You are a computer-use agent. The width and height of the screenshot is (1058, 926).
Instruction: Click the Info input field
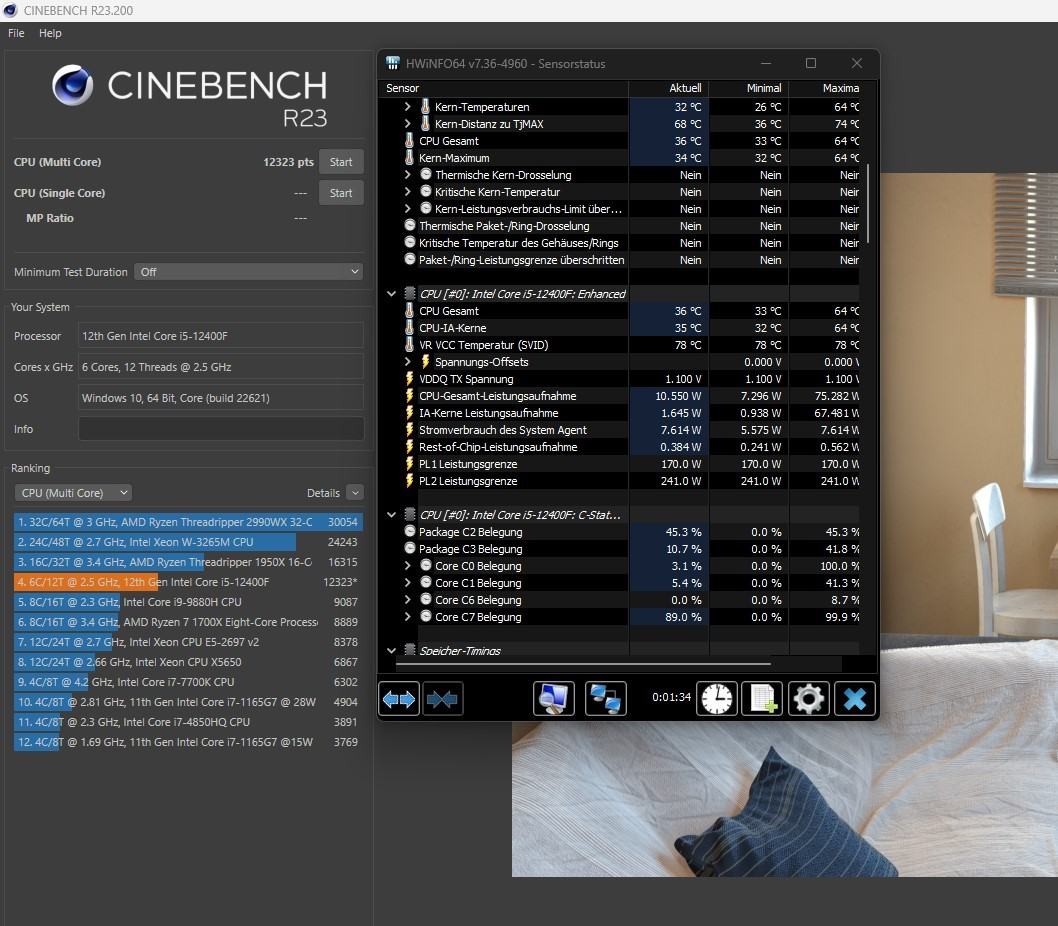pyautogui.click(x=221, y=429)
